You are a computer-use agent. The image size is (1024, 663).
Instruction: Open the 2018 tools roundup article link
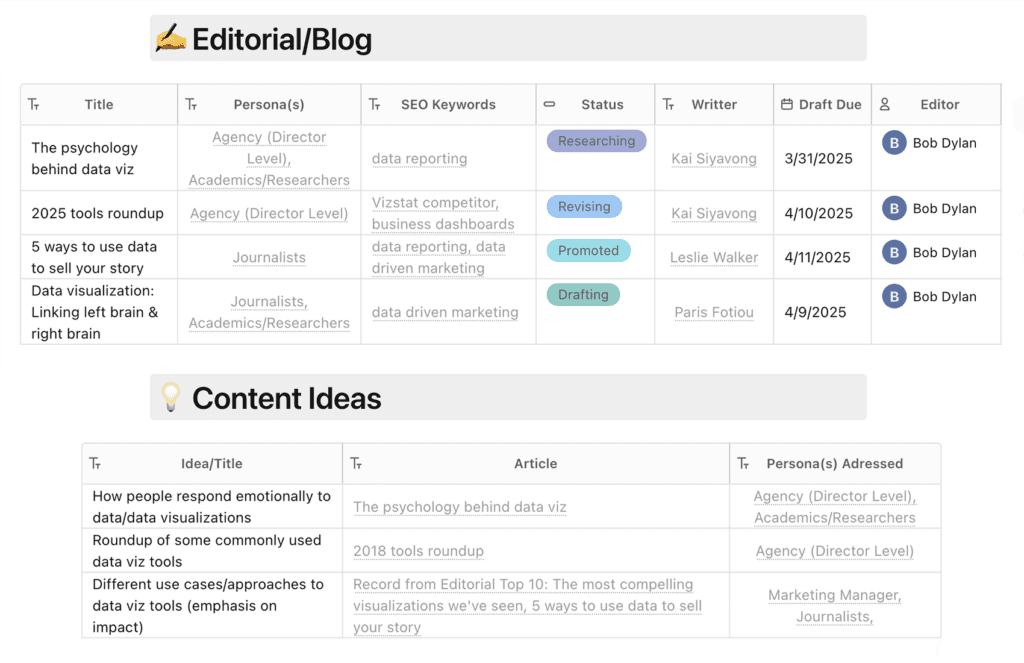[418, 551]
